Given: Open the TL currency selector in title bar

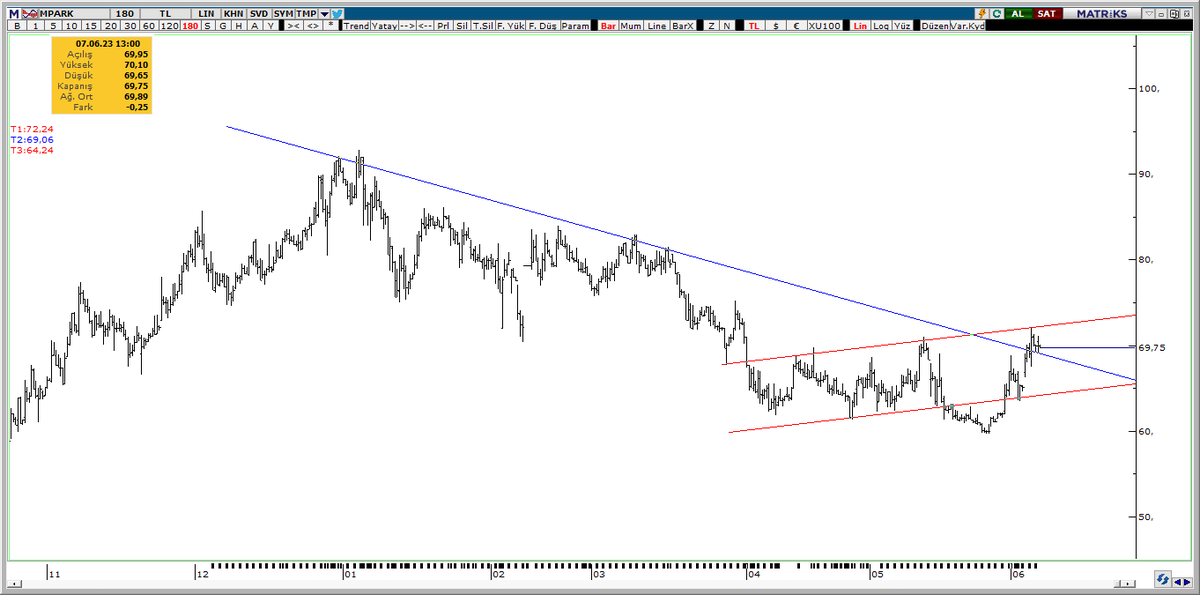Looking at the screenshot, I should 165,13.
